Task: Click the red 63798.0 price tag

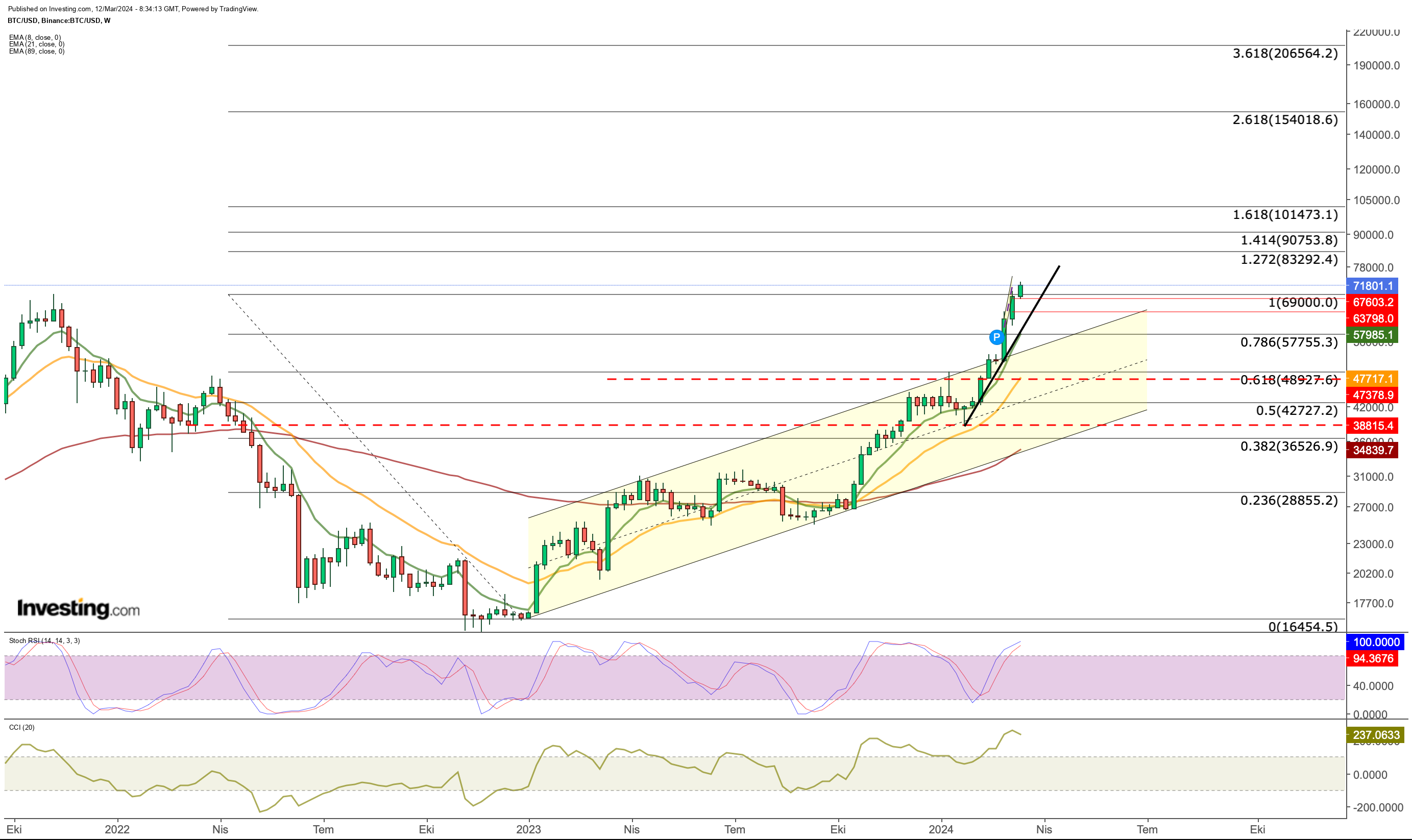Action: pos(1372,318)
